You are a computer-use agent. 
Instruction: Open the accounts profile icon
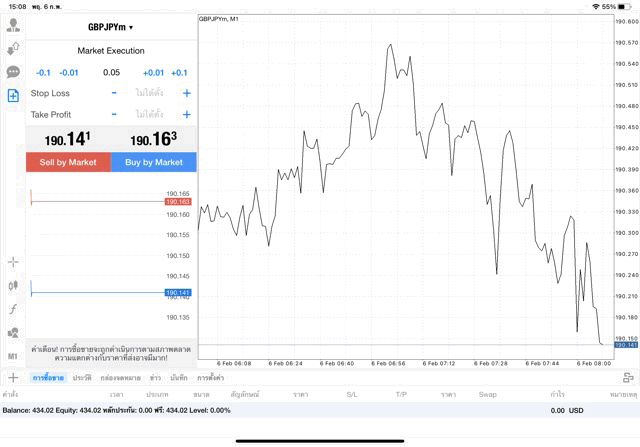[13, 26]
